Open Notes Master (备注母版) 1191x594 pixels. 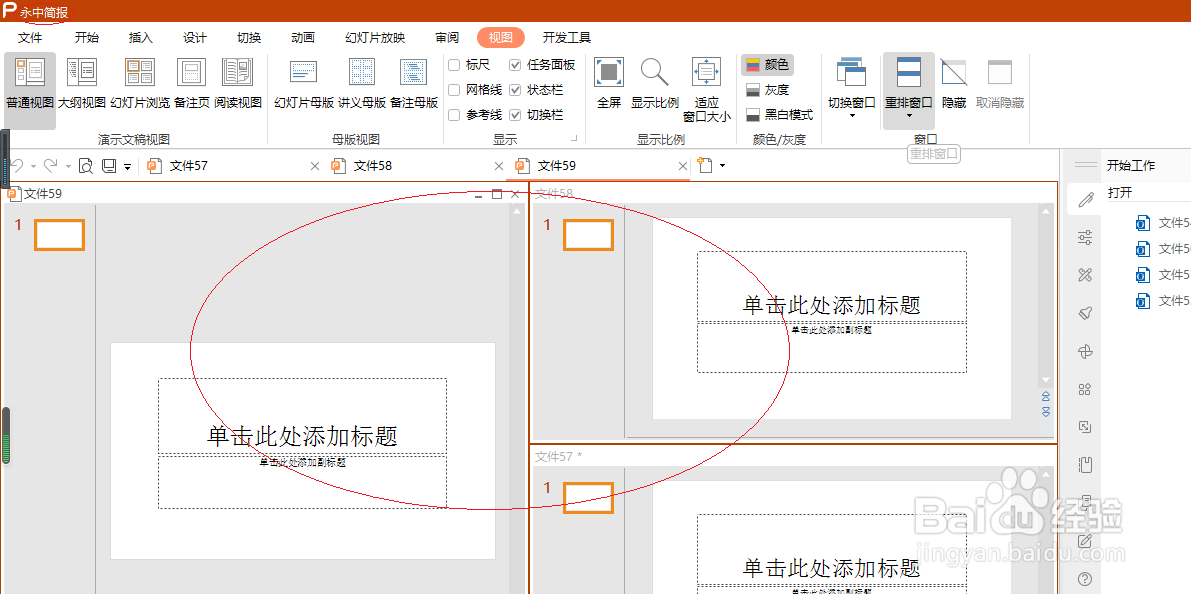point(414,84)
